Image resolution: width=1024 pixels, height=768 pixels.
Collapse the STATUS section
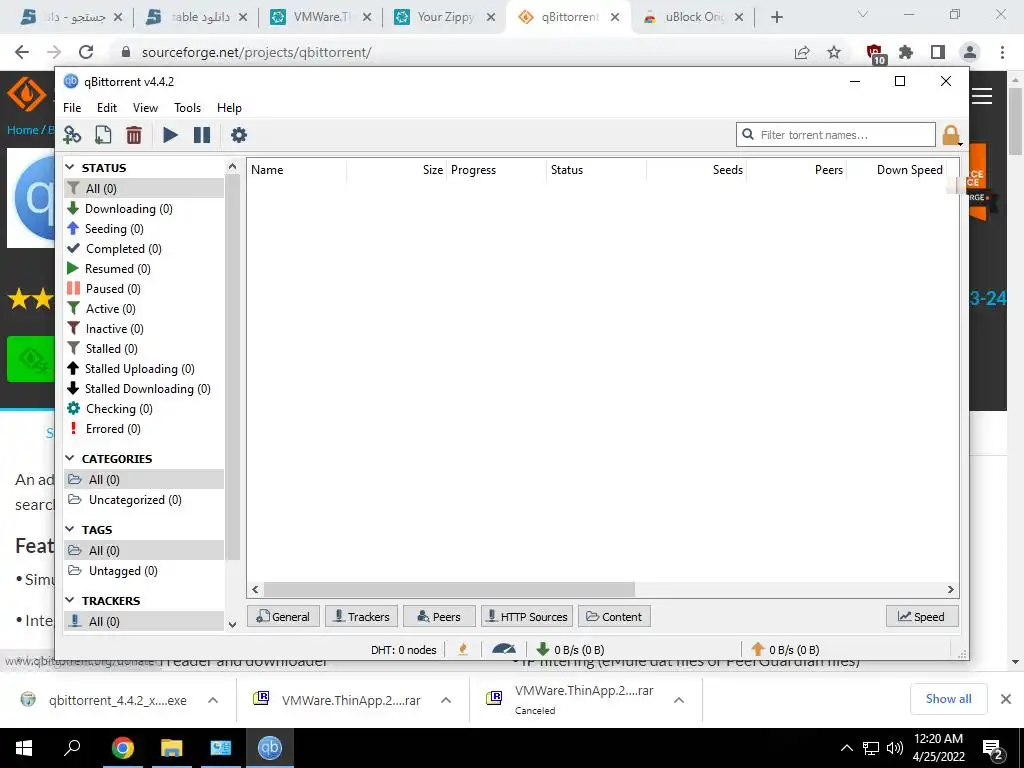pyautogui.click(x=70, y=168)
